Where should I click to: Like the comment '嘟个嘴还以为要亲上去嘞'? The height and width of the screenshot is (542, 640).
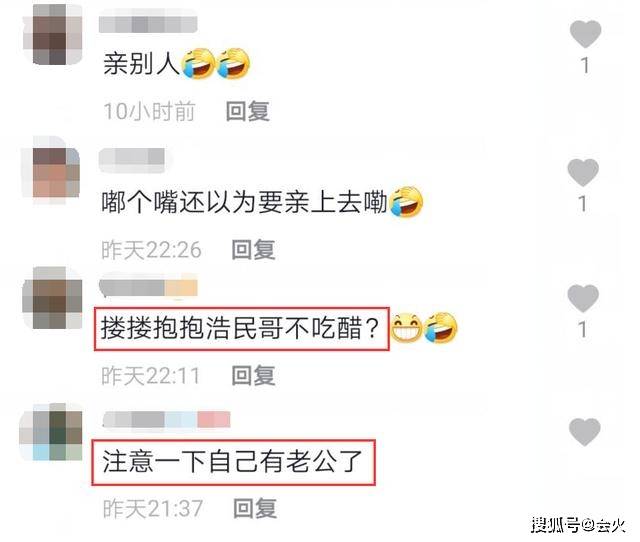click(x=583, y=172)
